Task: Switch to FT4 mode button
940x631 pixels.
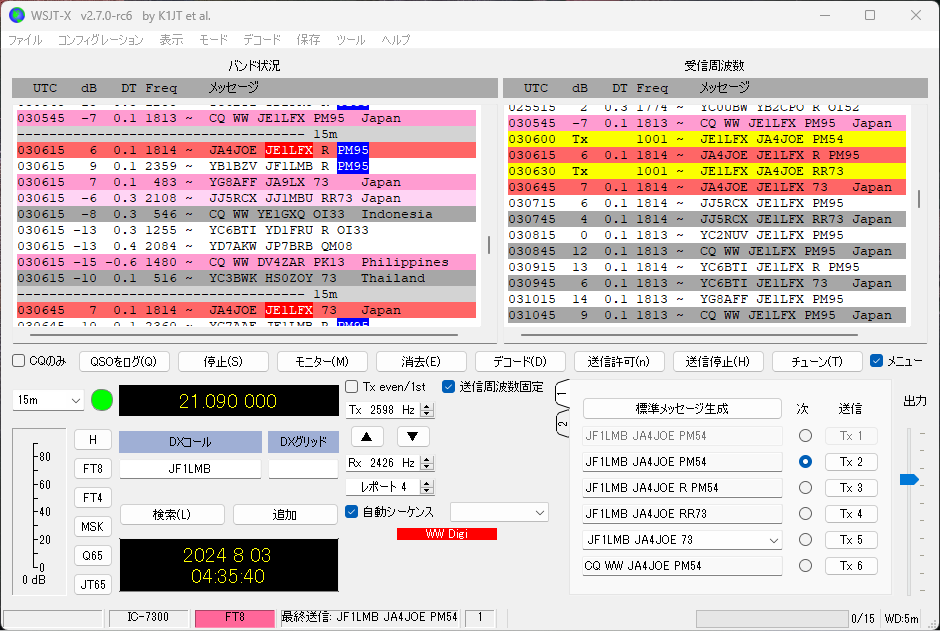Action: [x=93, y=497]
